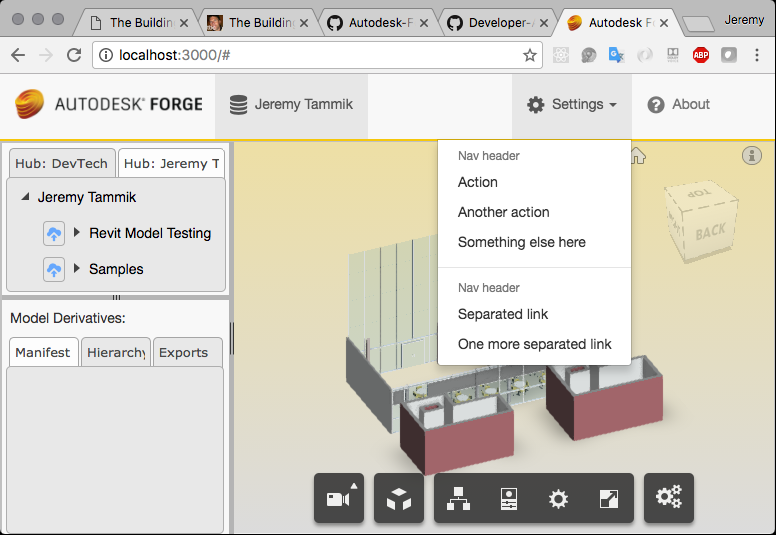The height and width of the screenshot is (535, 776).
Task: Expand the Revit Model Testing tree node
Action: 77,233
